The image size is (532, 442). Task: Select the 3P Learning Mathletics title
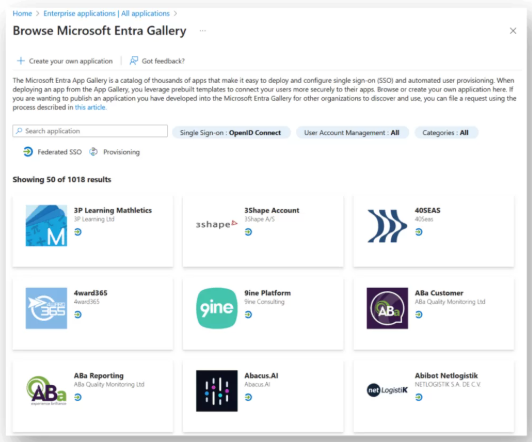click(x=113, y=210)
